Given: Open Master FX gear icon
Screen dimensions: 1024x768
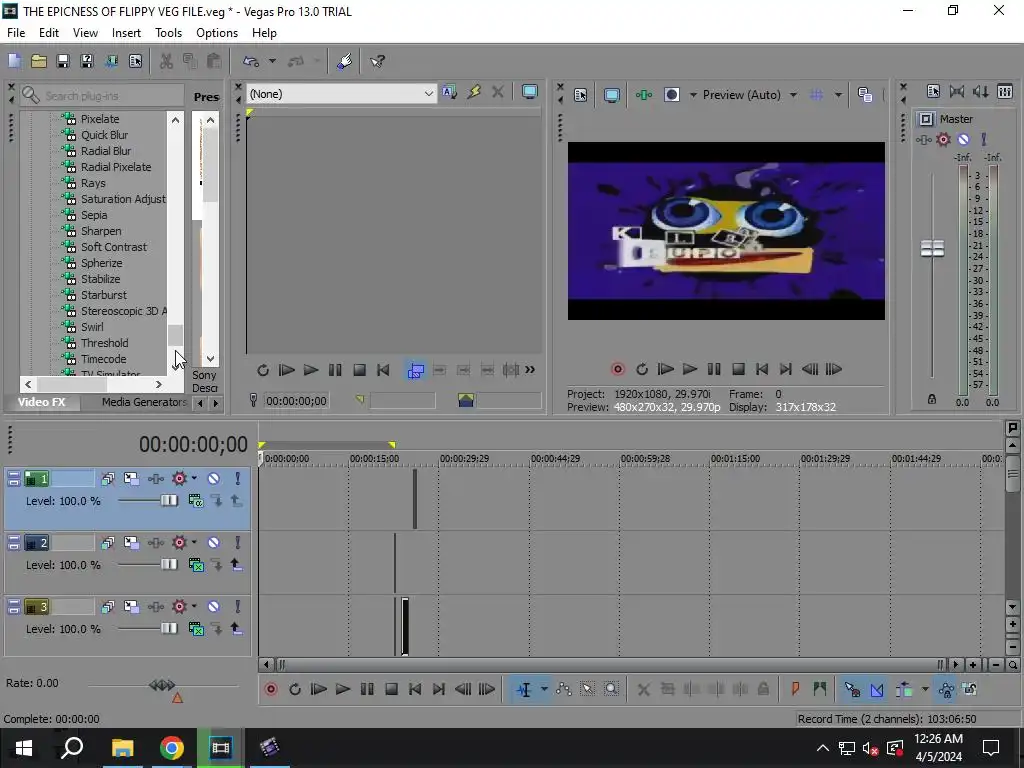Looking at the screenshot, I should (x=943, y=139).
